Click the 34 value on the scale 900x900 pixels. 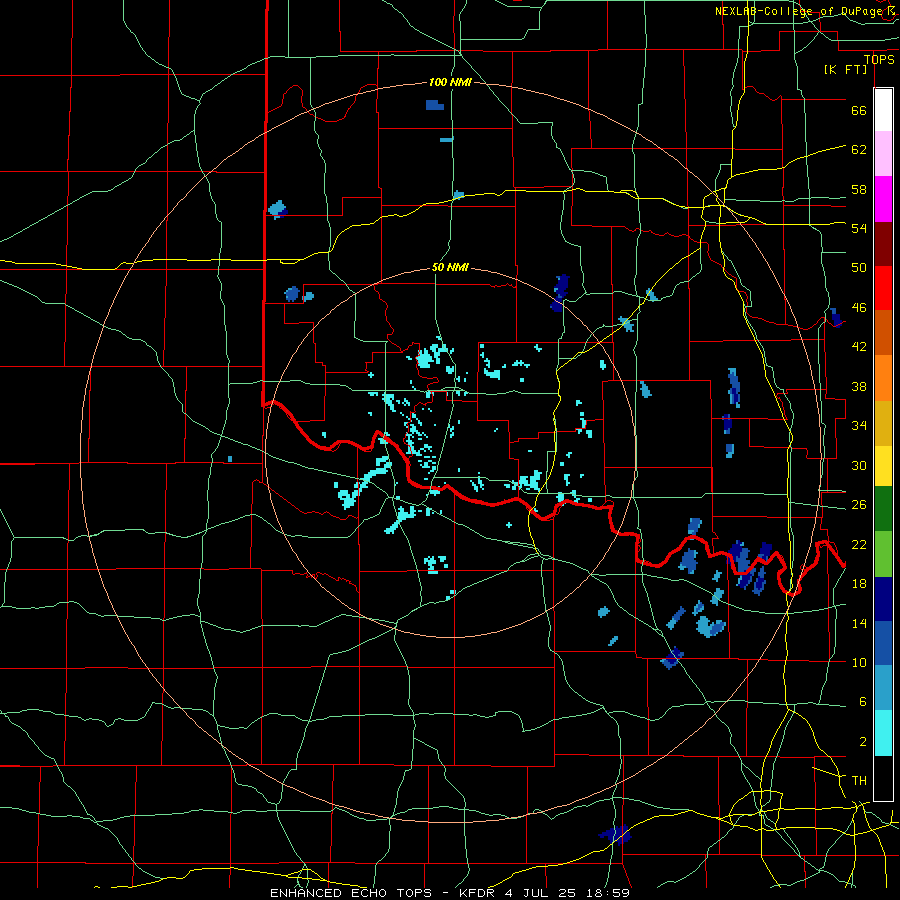859,426
